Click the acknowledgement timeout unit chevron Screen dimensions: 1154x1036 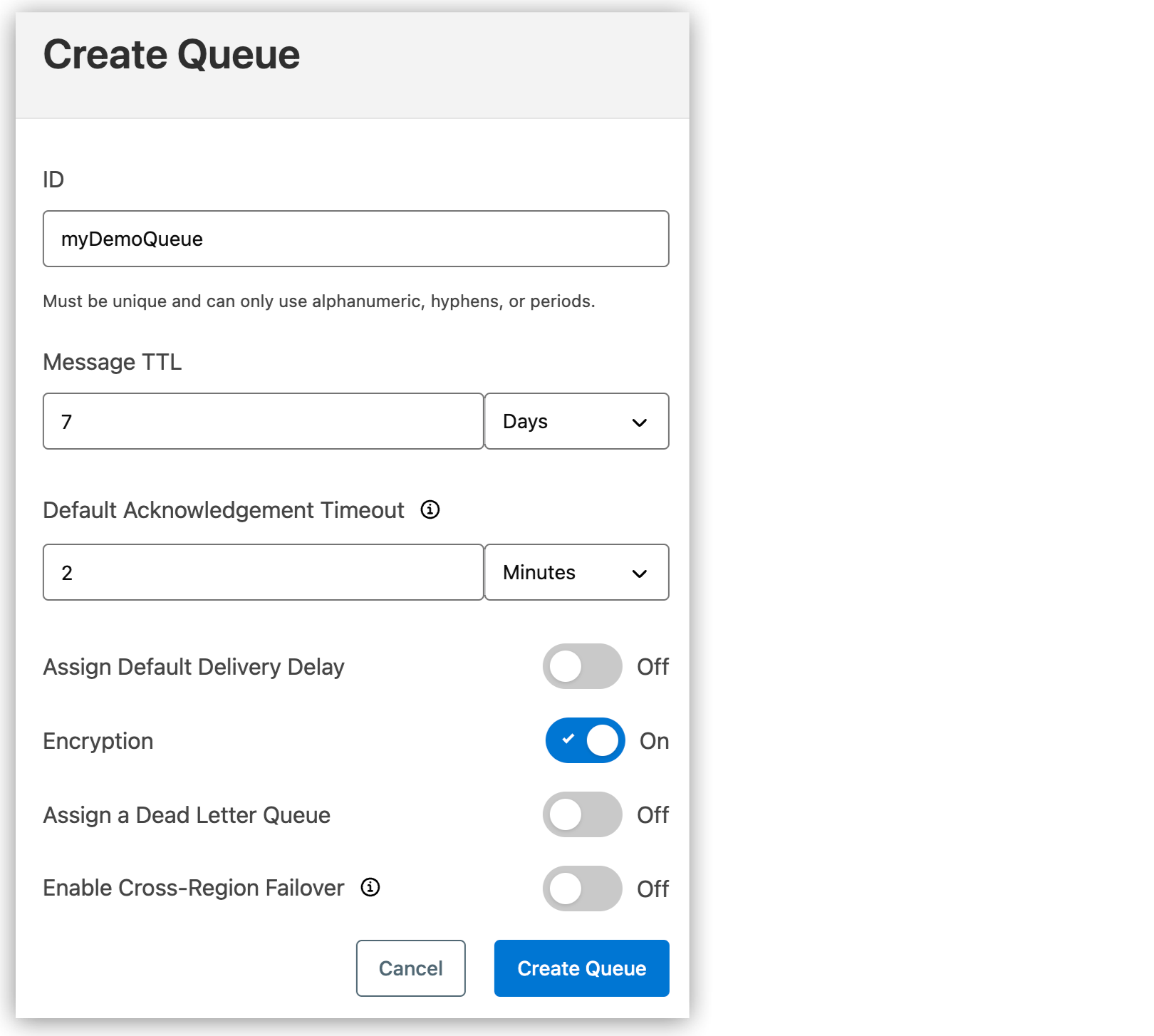pyautogui.click(x=639, y=572)
